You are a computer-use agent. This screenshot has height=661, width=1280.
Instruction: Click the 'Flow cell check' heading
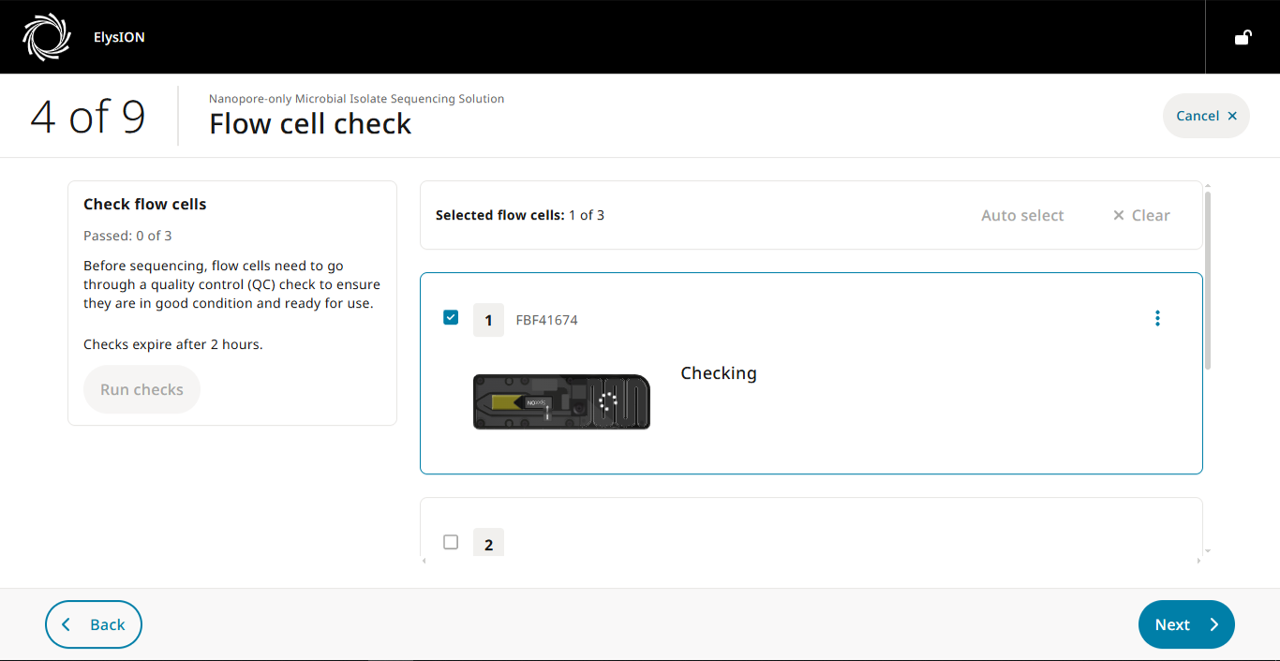pos(310,124)
